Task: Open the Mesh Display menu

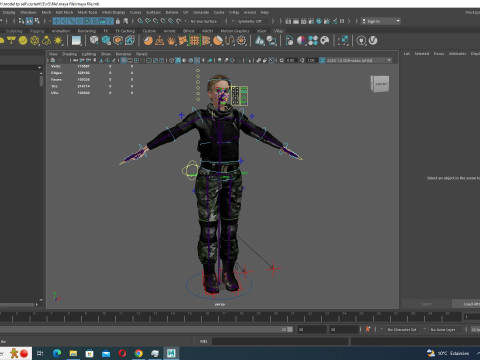Action: click(x=113, y=12)
